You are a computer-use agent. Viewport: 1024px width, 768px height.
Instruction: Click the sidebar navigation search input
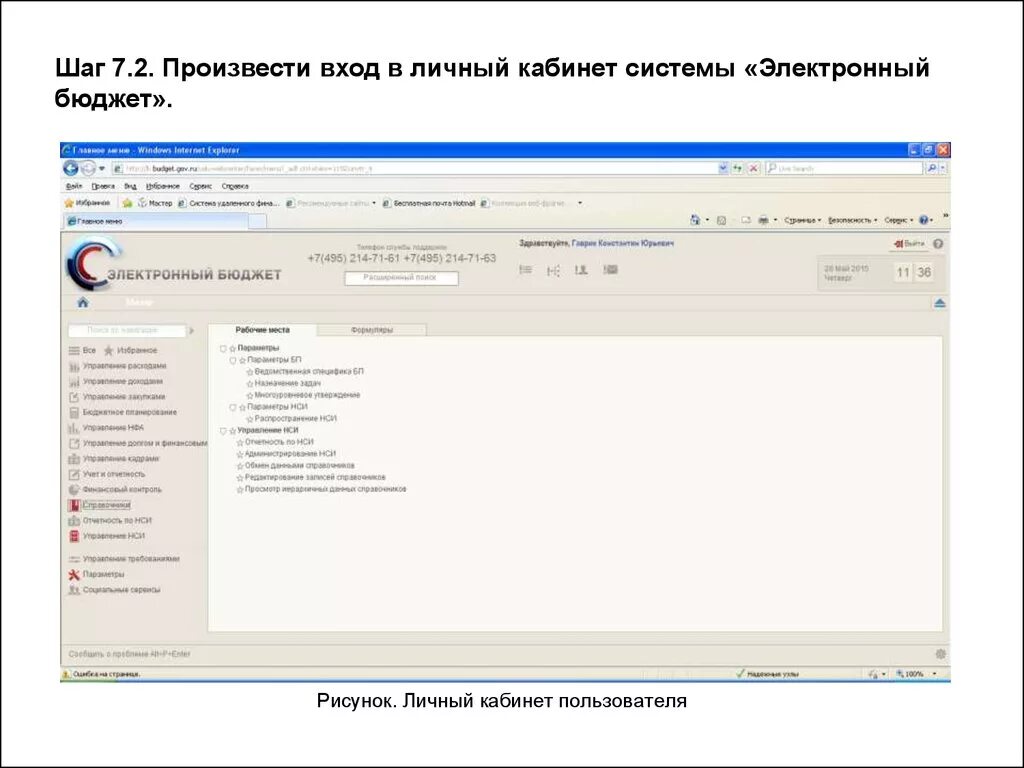click(x=127, y=330)
